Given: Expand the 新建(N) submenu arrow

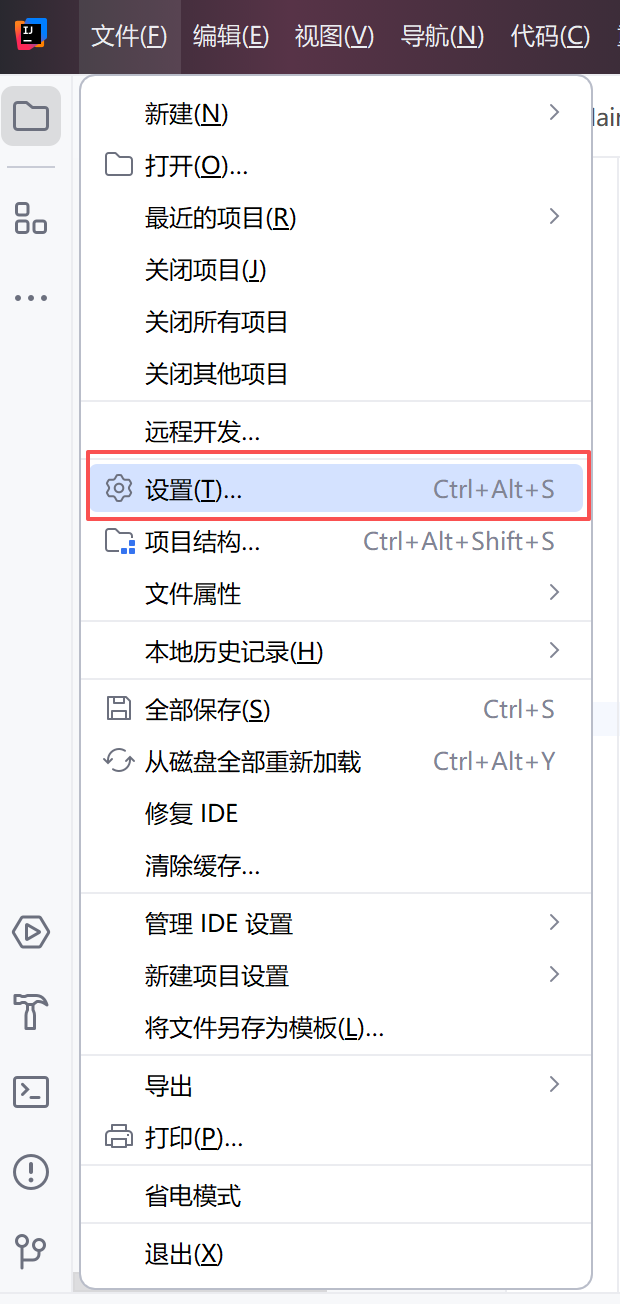Looking at the screenshot, I should tap(554, 113).
